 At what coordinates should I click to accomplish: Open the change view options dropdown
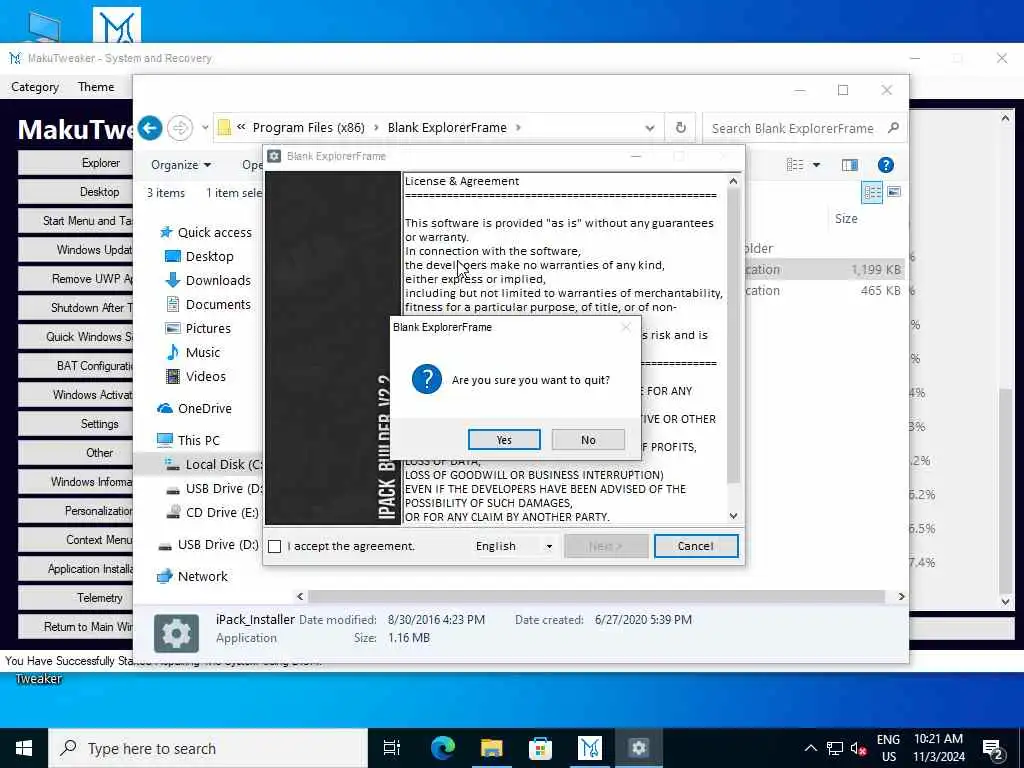coord(816,165)
